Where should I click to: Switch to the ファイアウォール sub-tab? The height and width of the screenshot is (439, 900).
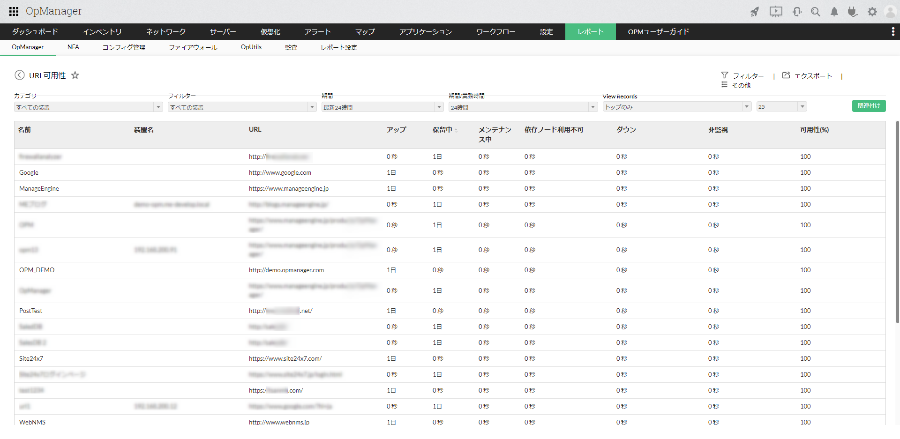click(x=193, y=48)
